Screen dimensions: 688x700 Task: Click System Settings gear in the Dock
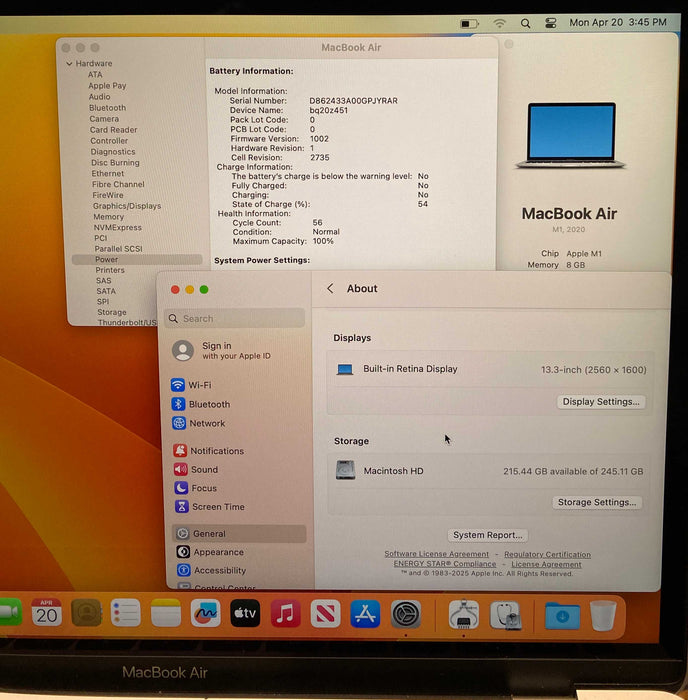click(405, 614)
